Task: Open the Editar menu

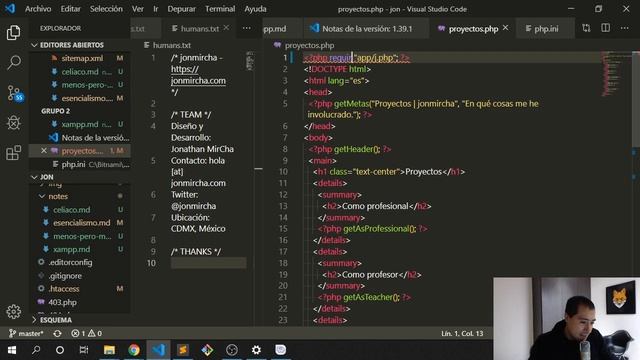Action: [70, 9]
